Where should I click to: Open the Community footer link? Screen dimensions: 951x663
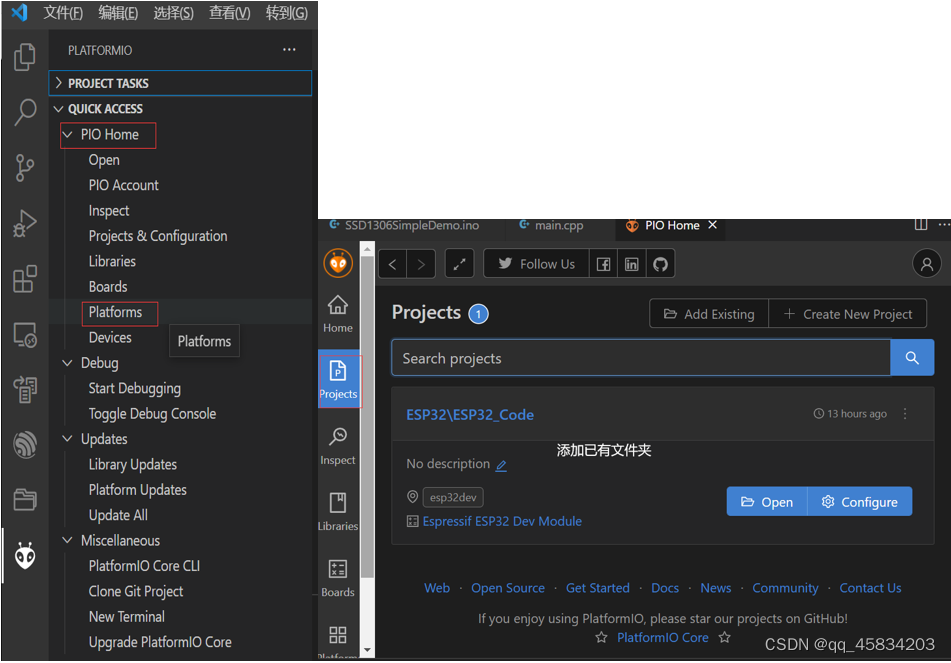coord(785,588)
